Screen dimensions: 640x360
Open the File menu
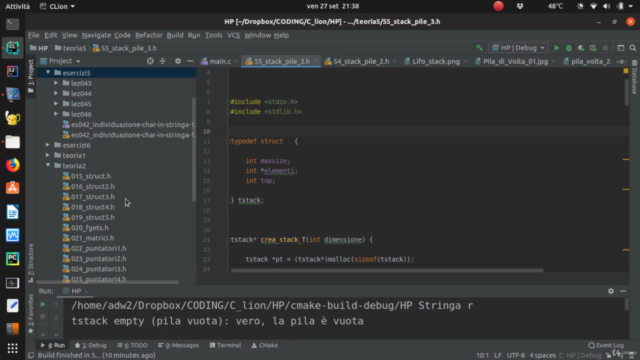point(33,35)
